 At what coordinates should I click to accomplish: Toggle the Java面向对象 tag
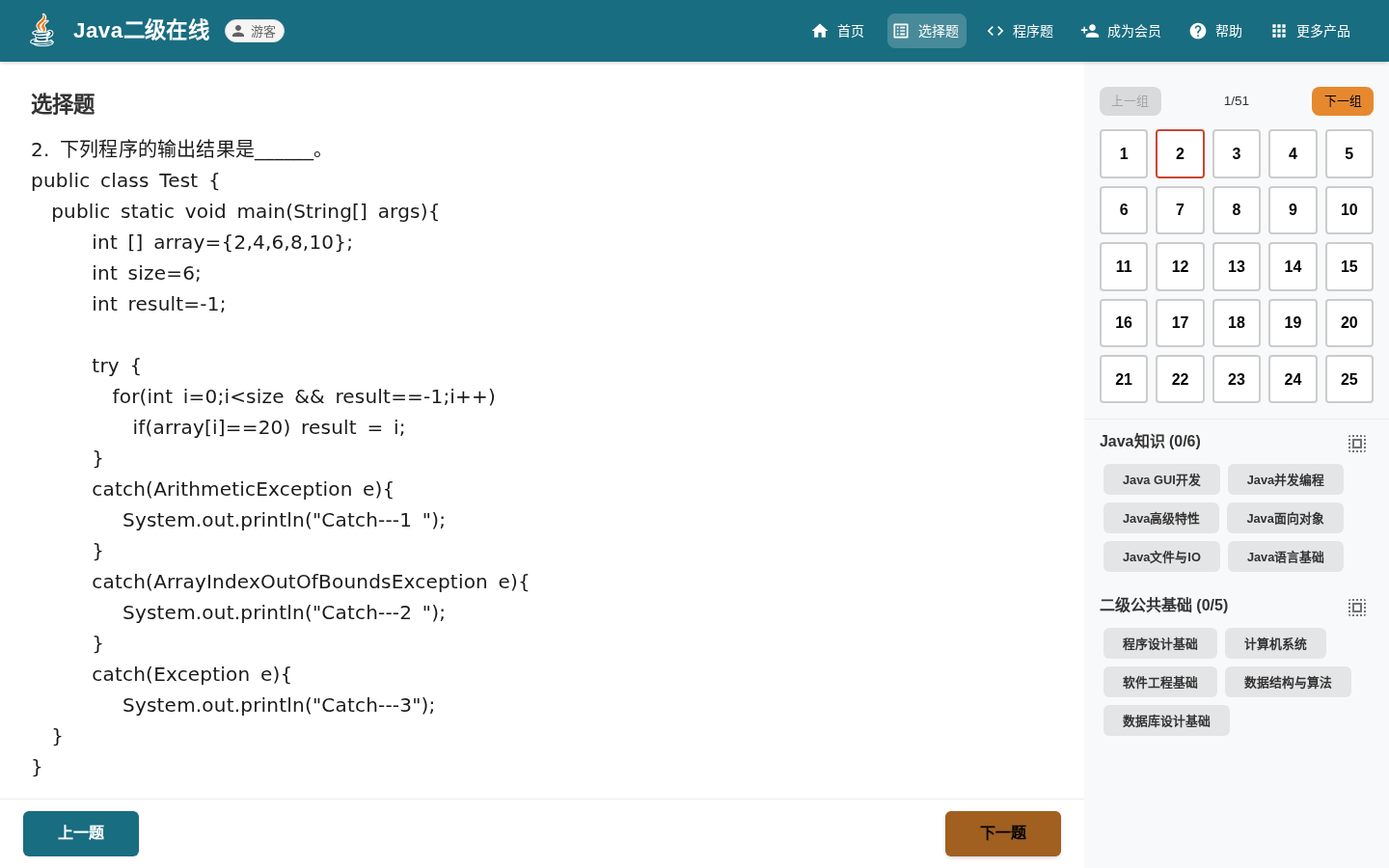(x=1285, y=518)
